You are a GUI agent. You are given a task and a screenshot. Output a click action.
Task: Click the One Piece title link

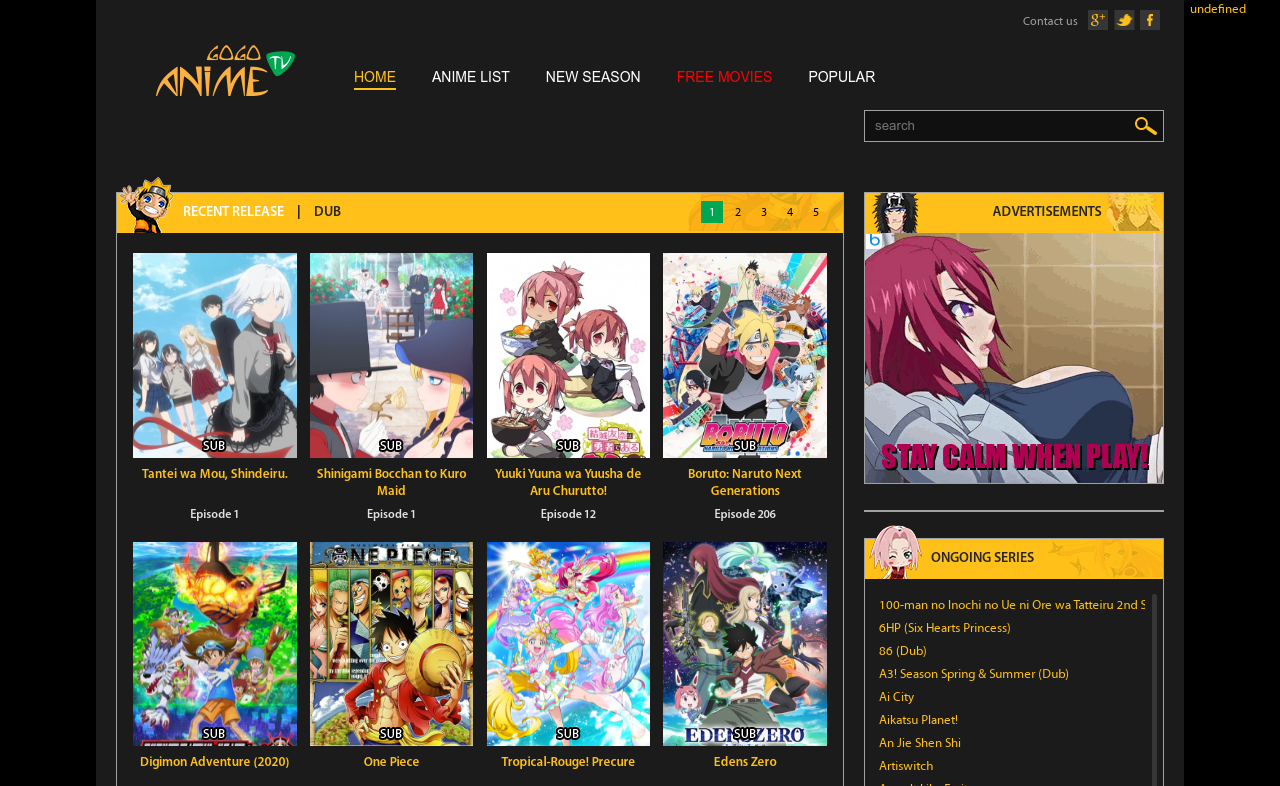[391, 762]
